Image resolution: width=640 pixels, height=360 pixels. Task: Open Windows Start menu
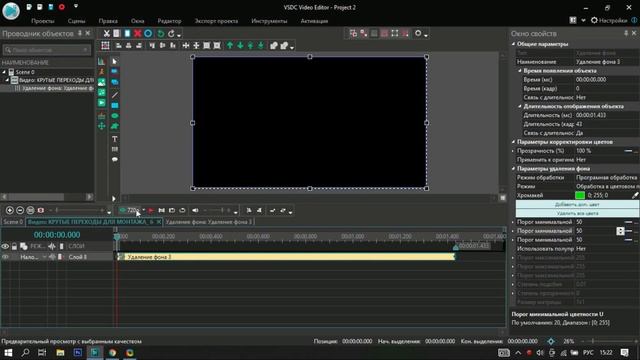(8, 353)
